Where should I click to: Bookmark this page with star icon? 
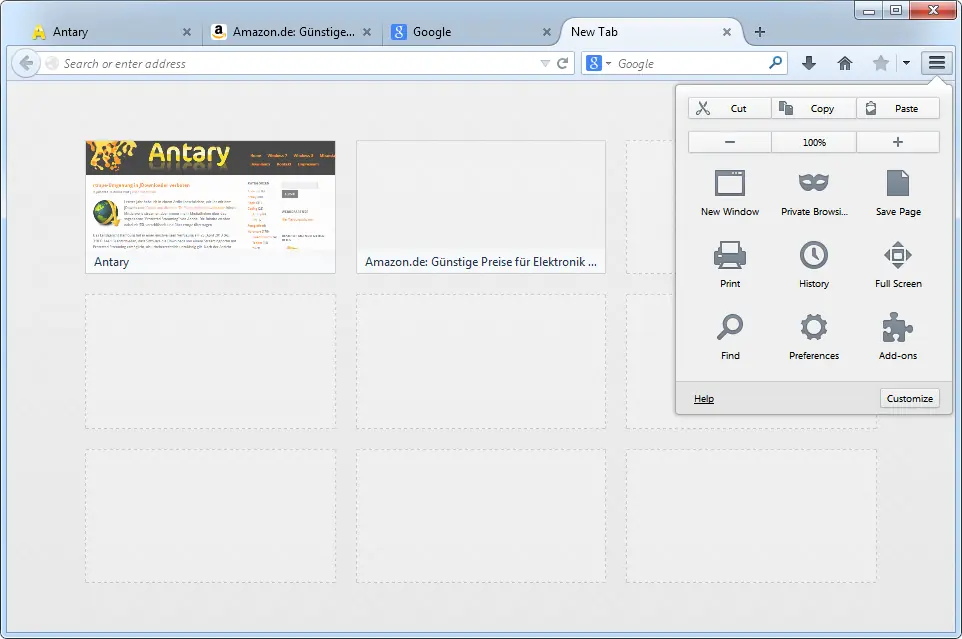(880, 63)
